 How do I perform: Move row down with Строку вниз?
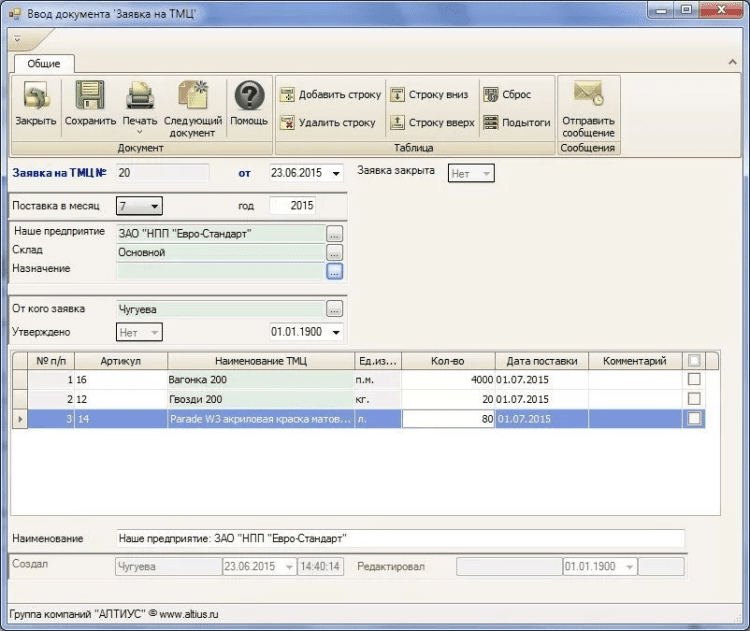431,95
